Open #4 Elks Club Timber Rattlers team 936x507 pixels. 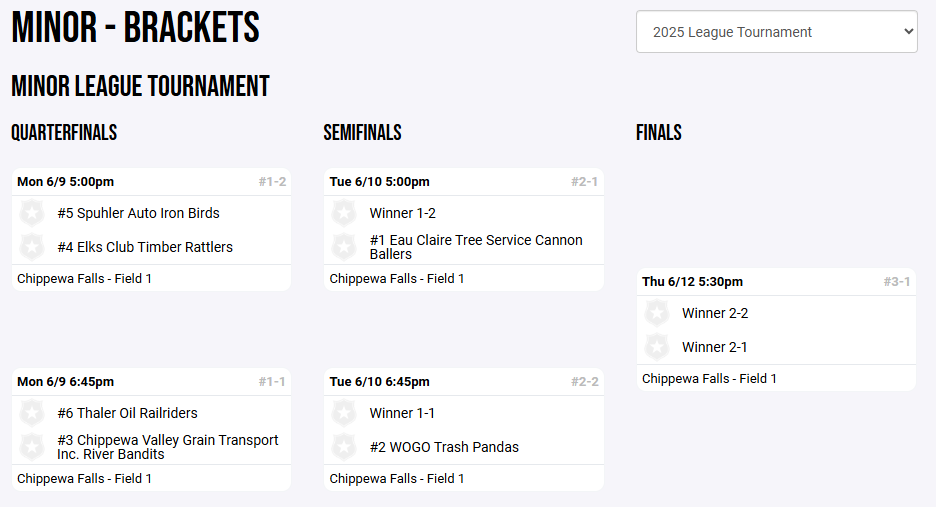pyautogui.click(x=145, y=247)
